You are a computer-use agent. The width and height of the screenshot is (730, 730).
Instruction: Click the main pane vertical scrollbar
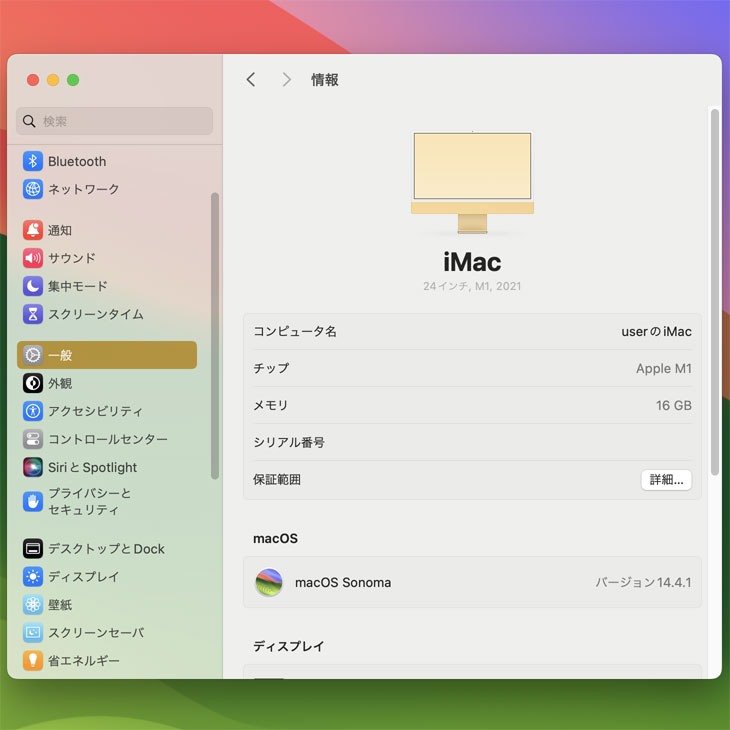coord(715,292)
